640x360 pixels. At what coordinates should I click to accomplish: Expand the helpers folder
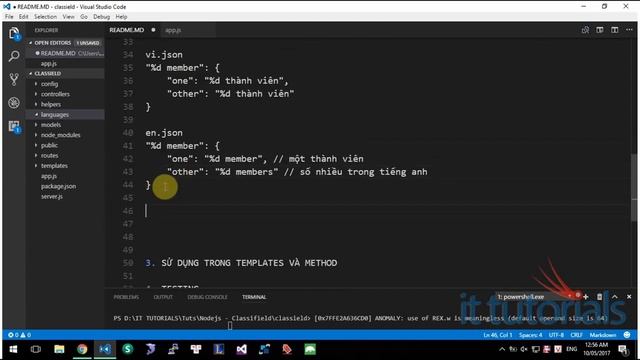[51, 104]
